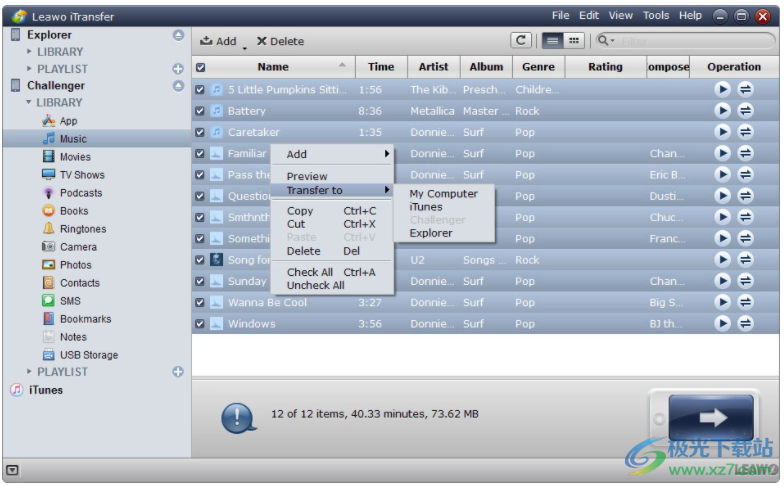Open the Add button dropdown arrow
This screenshot has height=486, width=784.
click(244, 48)
